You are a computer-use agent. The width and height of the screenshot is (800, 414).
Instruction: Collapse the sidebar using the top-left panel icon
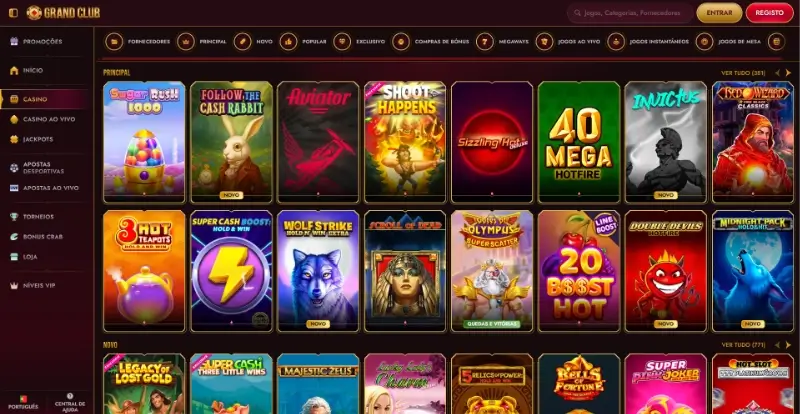(x=13, y=13)
